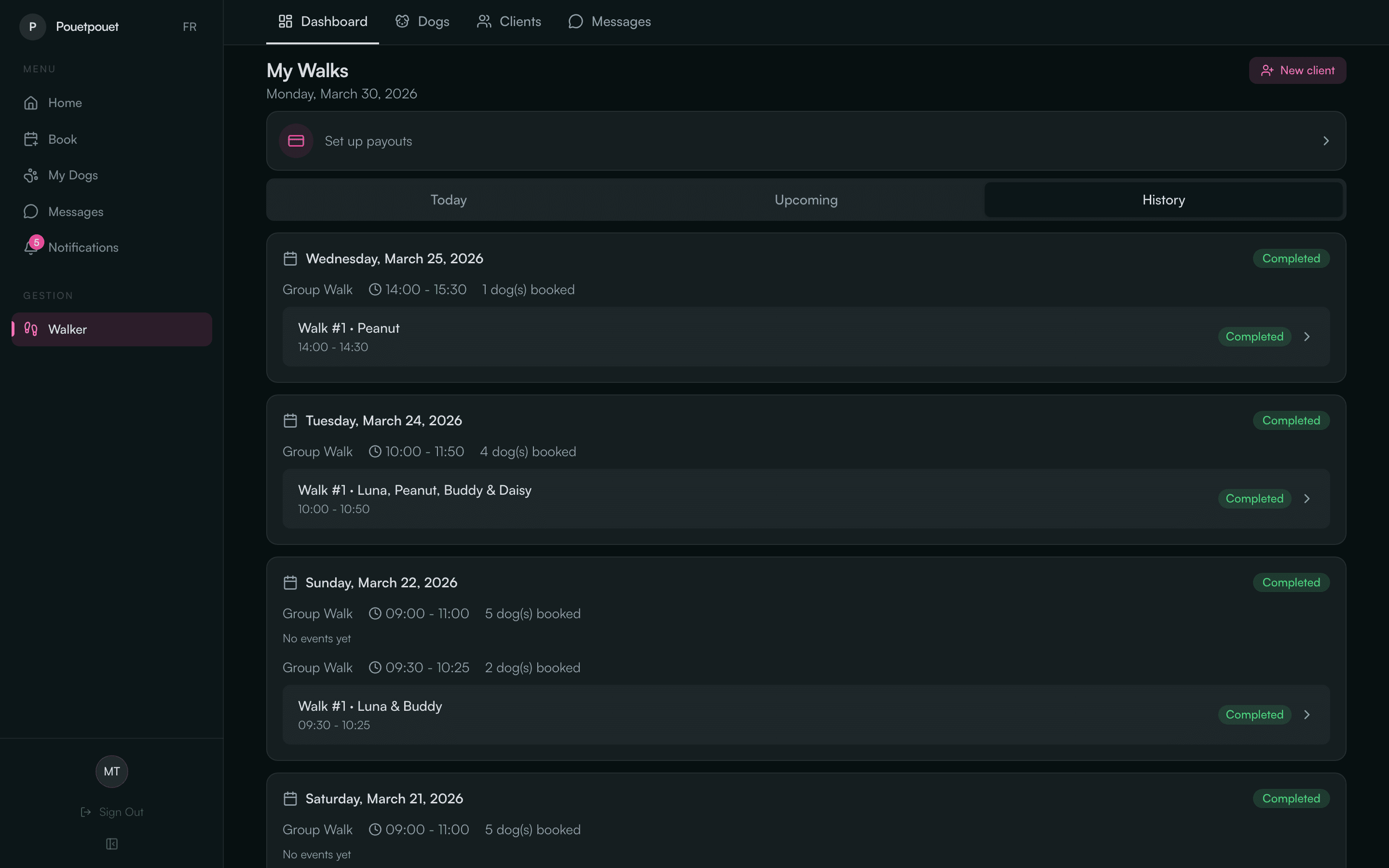Expand the Set up payouts chevron
1389x868 pixels.
pyautogui.click(x=1326, y=141)
